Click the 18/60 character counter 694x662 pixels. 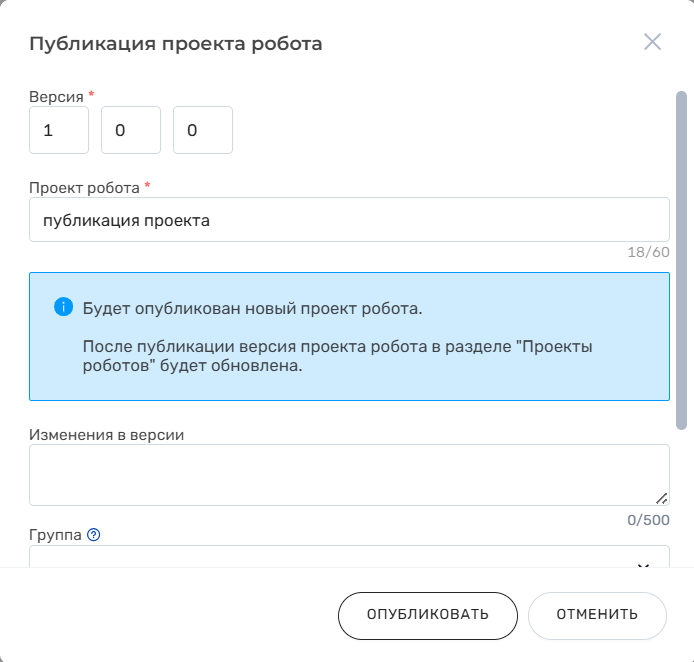pyautogui.click(x=648, y=252)
